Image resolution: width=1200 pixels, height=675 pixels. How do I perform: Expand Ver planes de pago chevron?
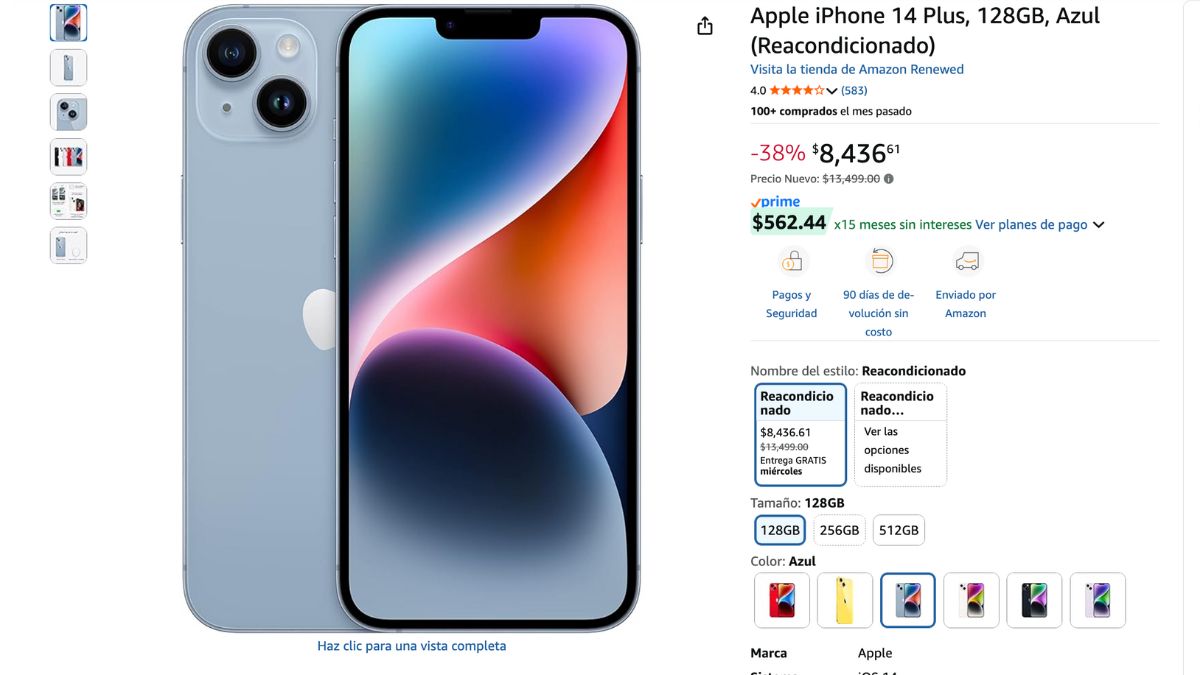pyautogui.click(x=1099, y=225)
